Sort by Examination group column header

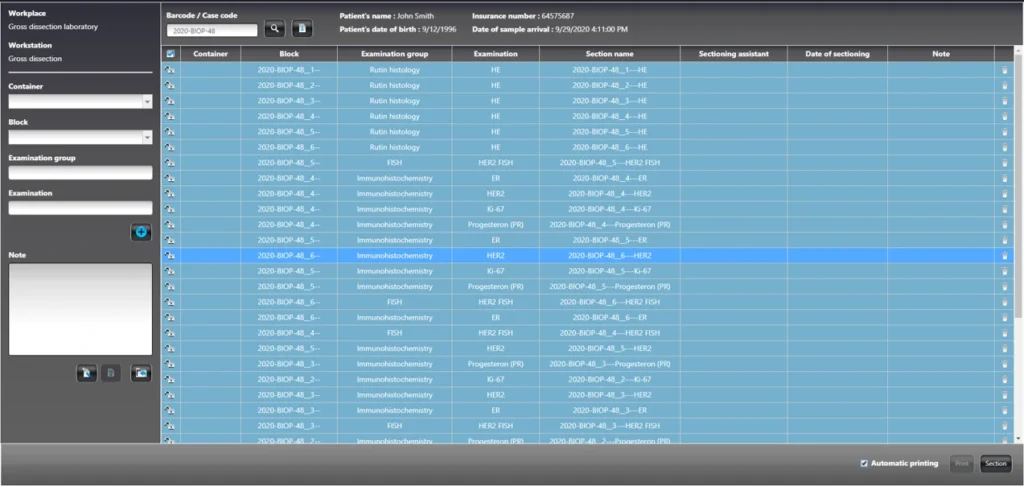[394, 54]
